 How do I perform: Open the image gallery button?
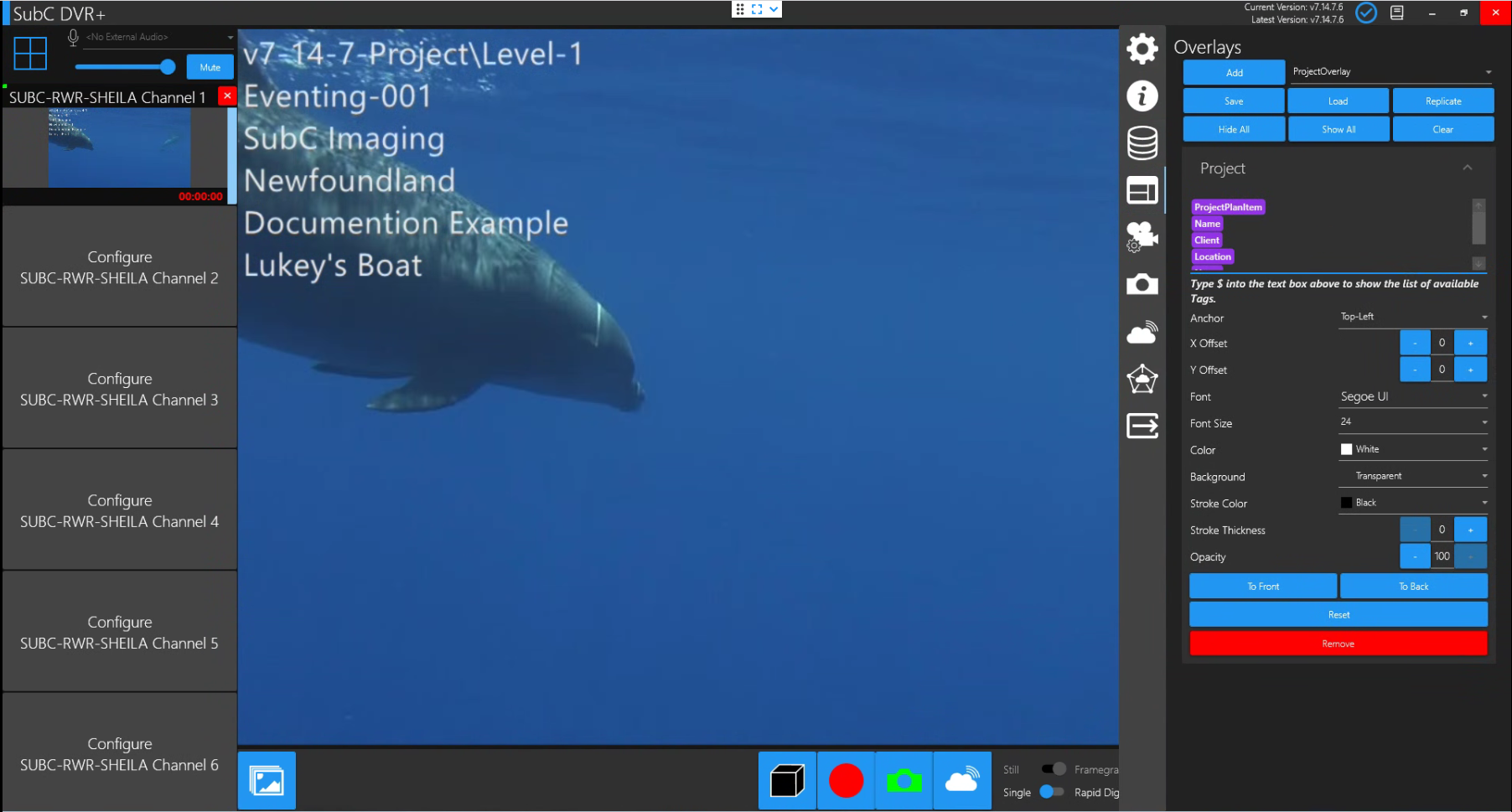pyautogui.click(x=267, y=780)
